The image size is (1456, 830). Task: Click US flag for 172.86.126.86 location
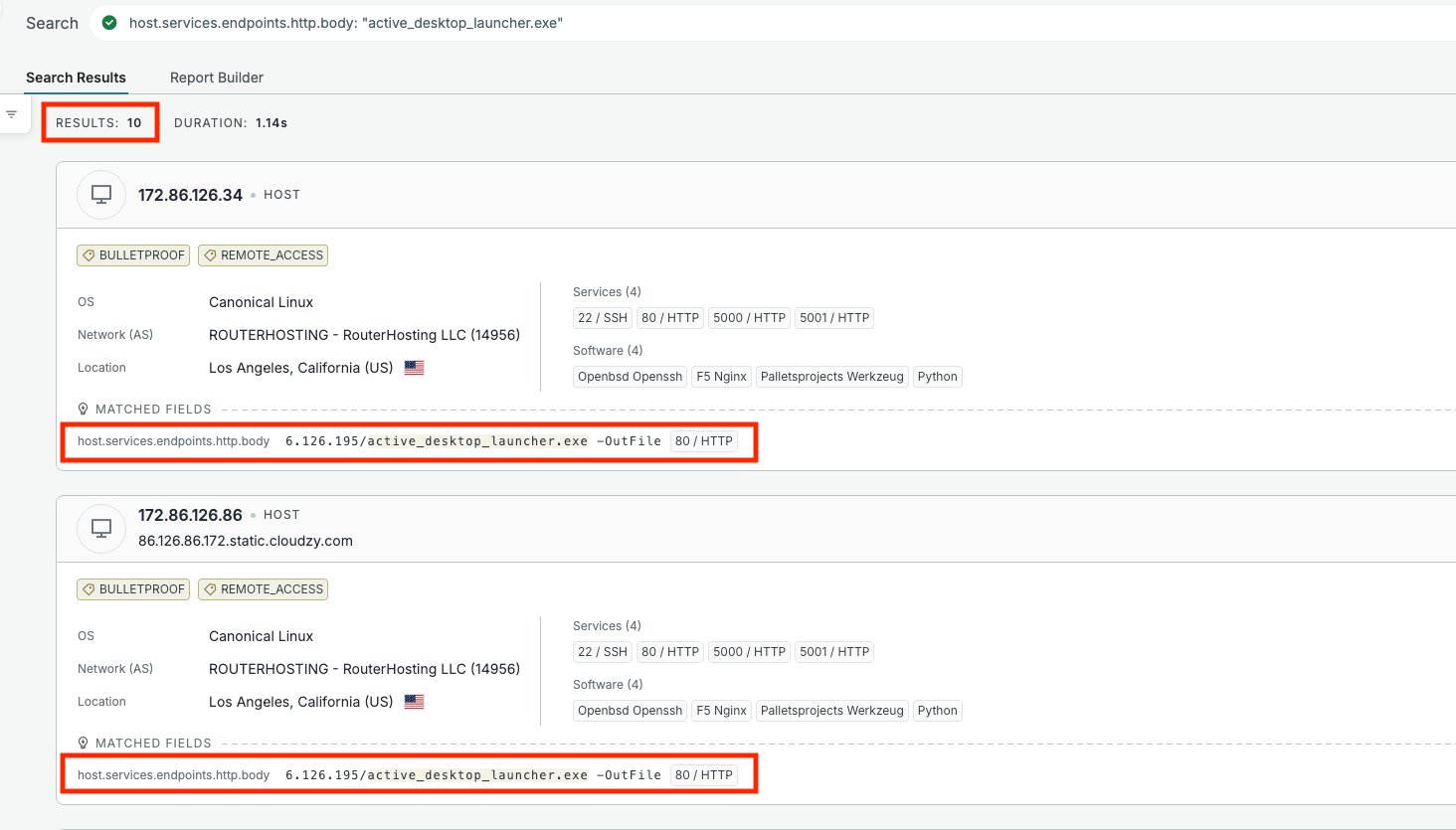[x=415, y=702]
